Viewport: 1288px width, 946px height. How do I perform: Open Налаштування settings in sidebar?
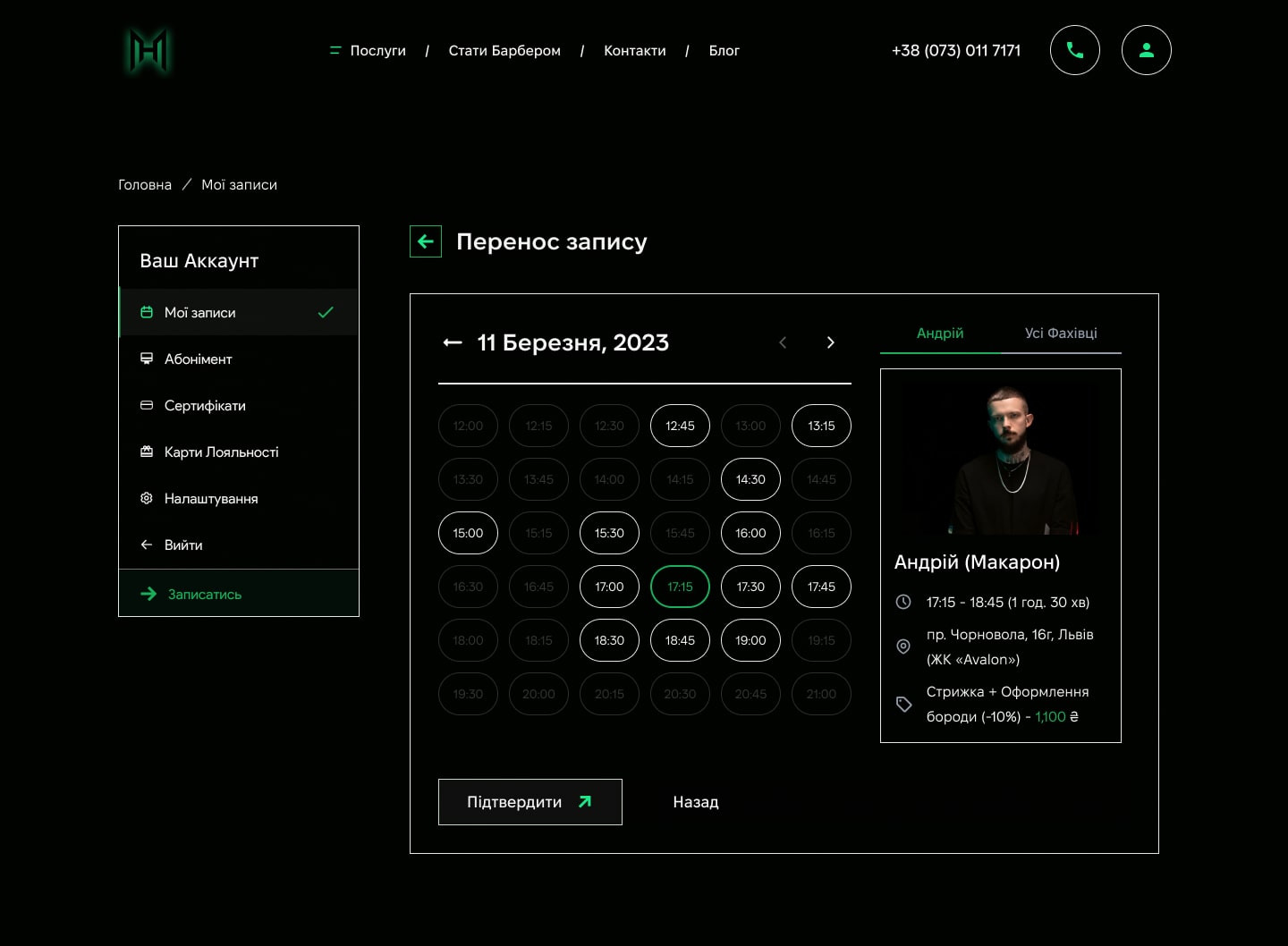point(210,498)
